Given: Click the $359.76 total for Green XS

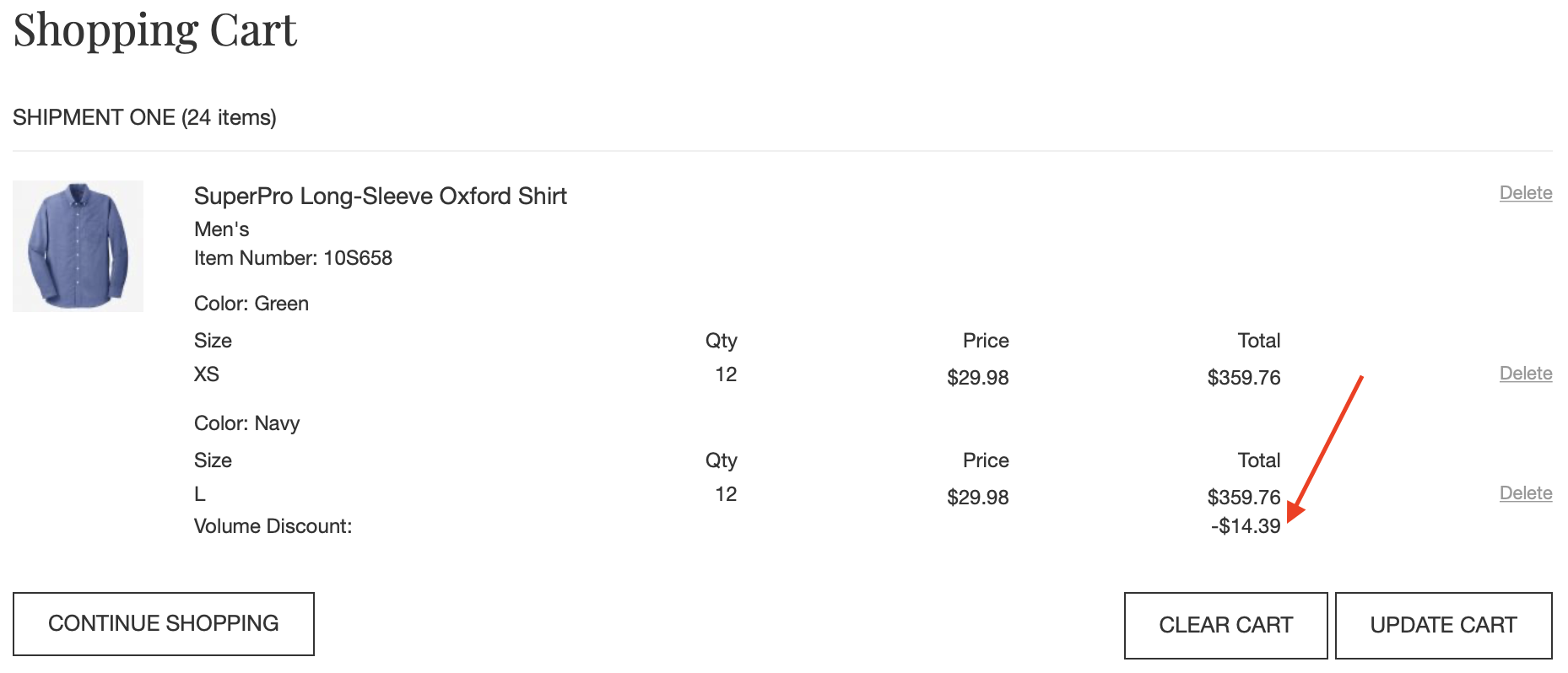Looking at the screenshot, I should [1244, 378].
